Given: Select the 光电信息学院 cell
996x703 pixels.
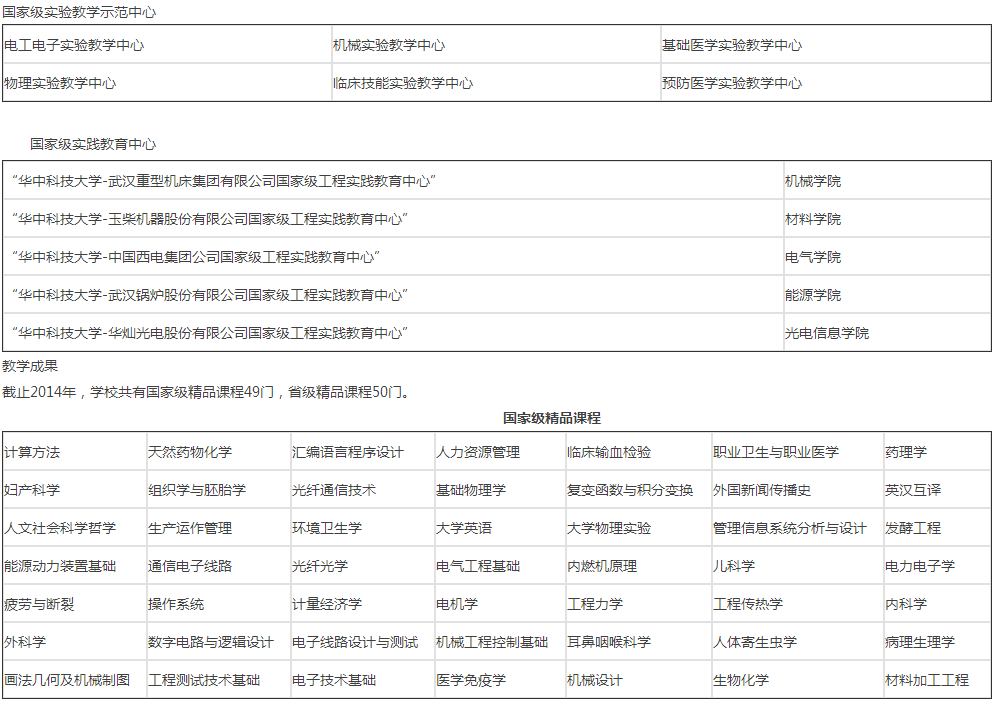Looking at the screenshot, I should [887, 333].
